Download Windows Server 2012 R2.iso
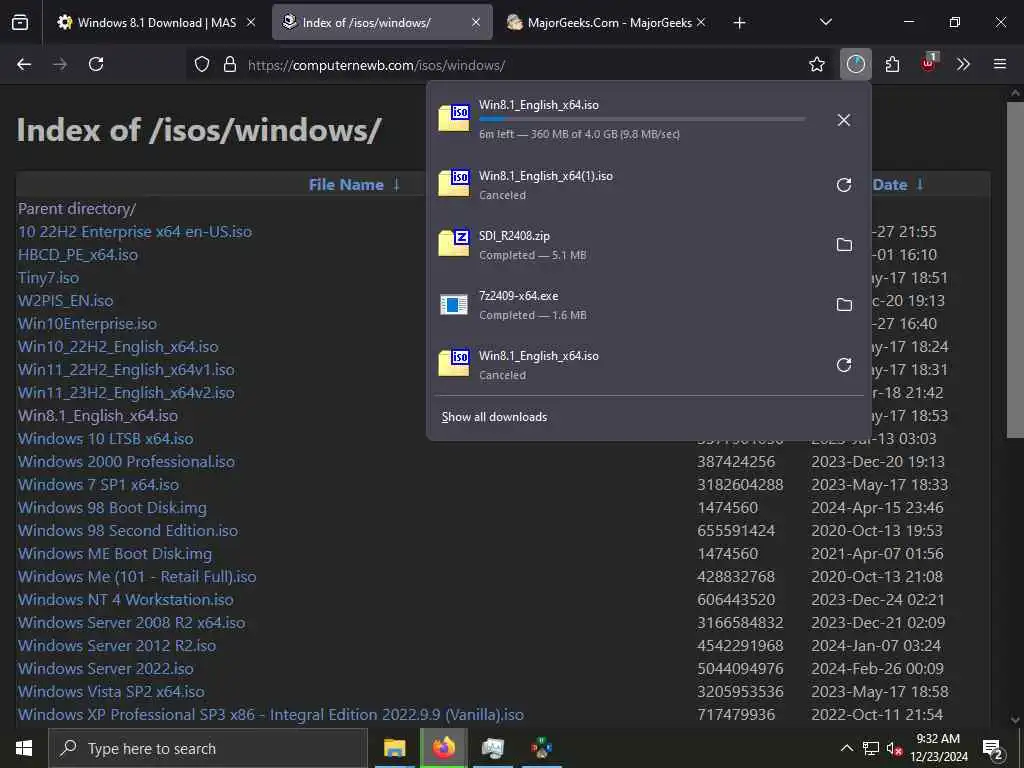 pos(117,645)
